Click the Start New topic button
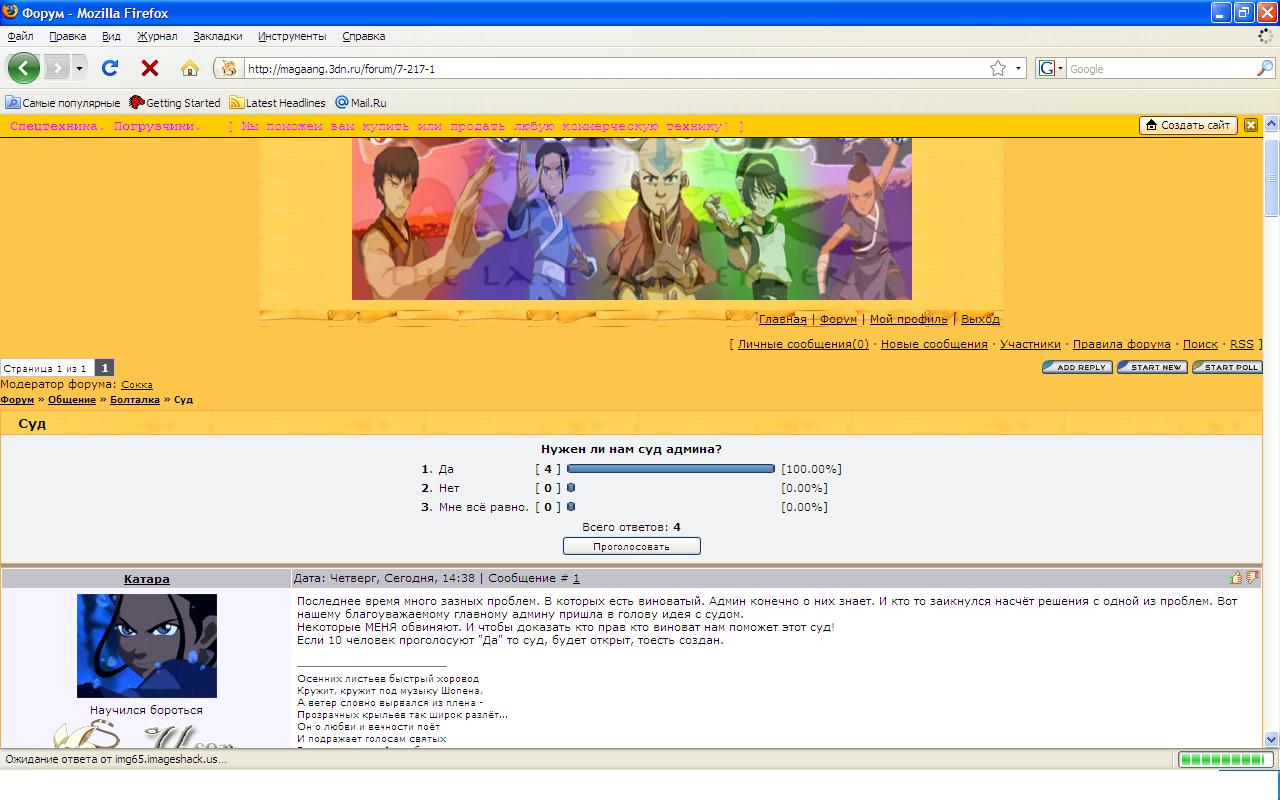1280x800 pixels. coord(1152,367)
